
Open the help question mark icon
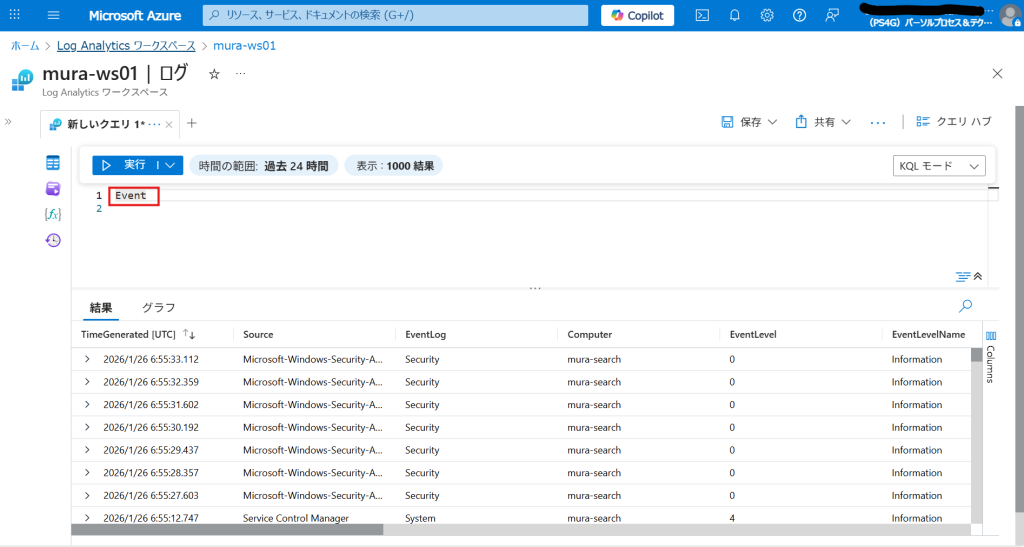click(799, 15)
